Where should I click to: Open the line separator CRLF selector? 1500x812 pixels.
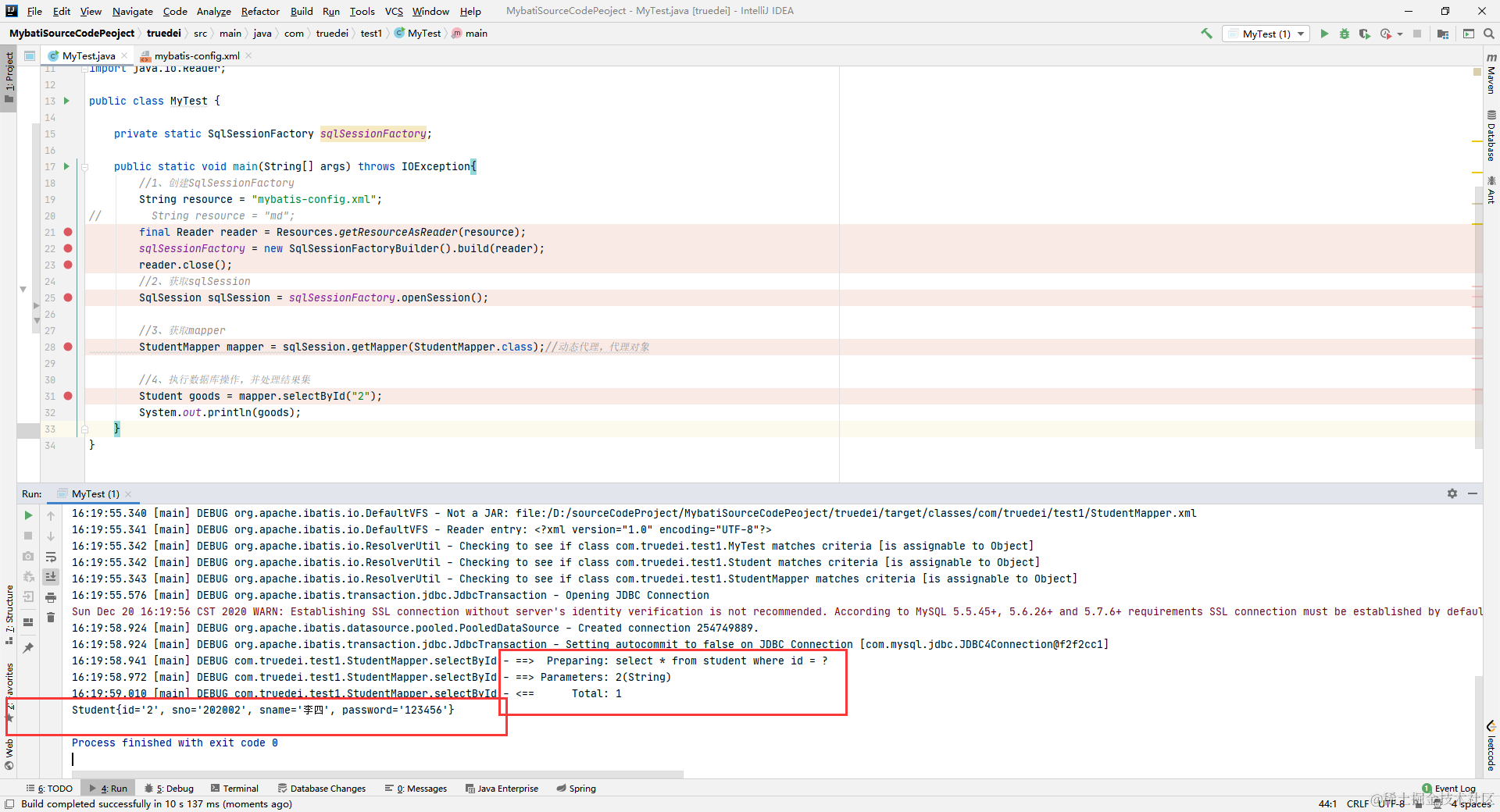[x=1358, y=804]
